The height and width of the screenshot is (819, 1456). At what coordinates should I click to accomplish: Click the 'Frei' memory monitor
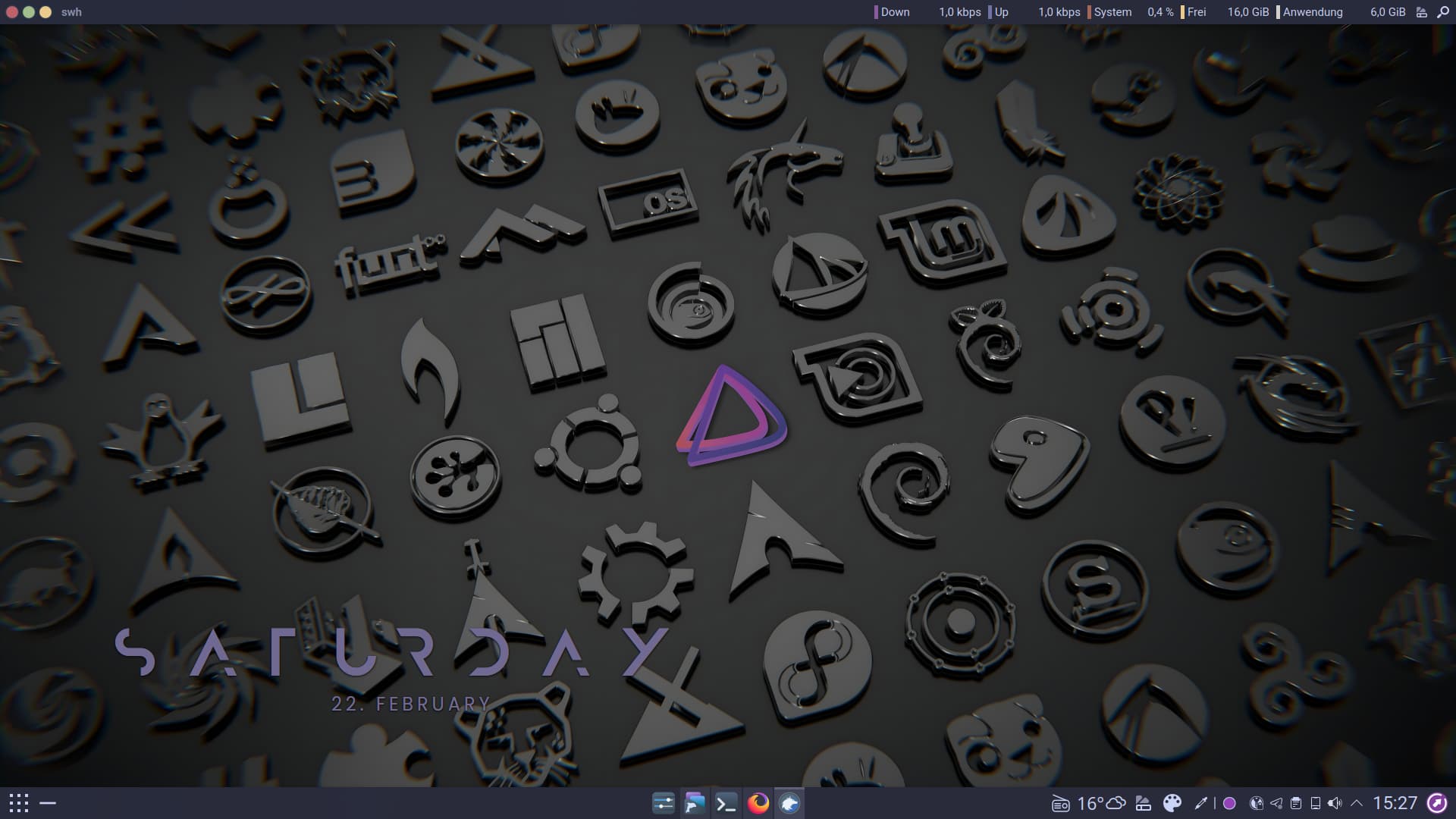1225,12
